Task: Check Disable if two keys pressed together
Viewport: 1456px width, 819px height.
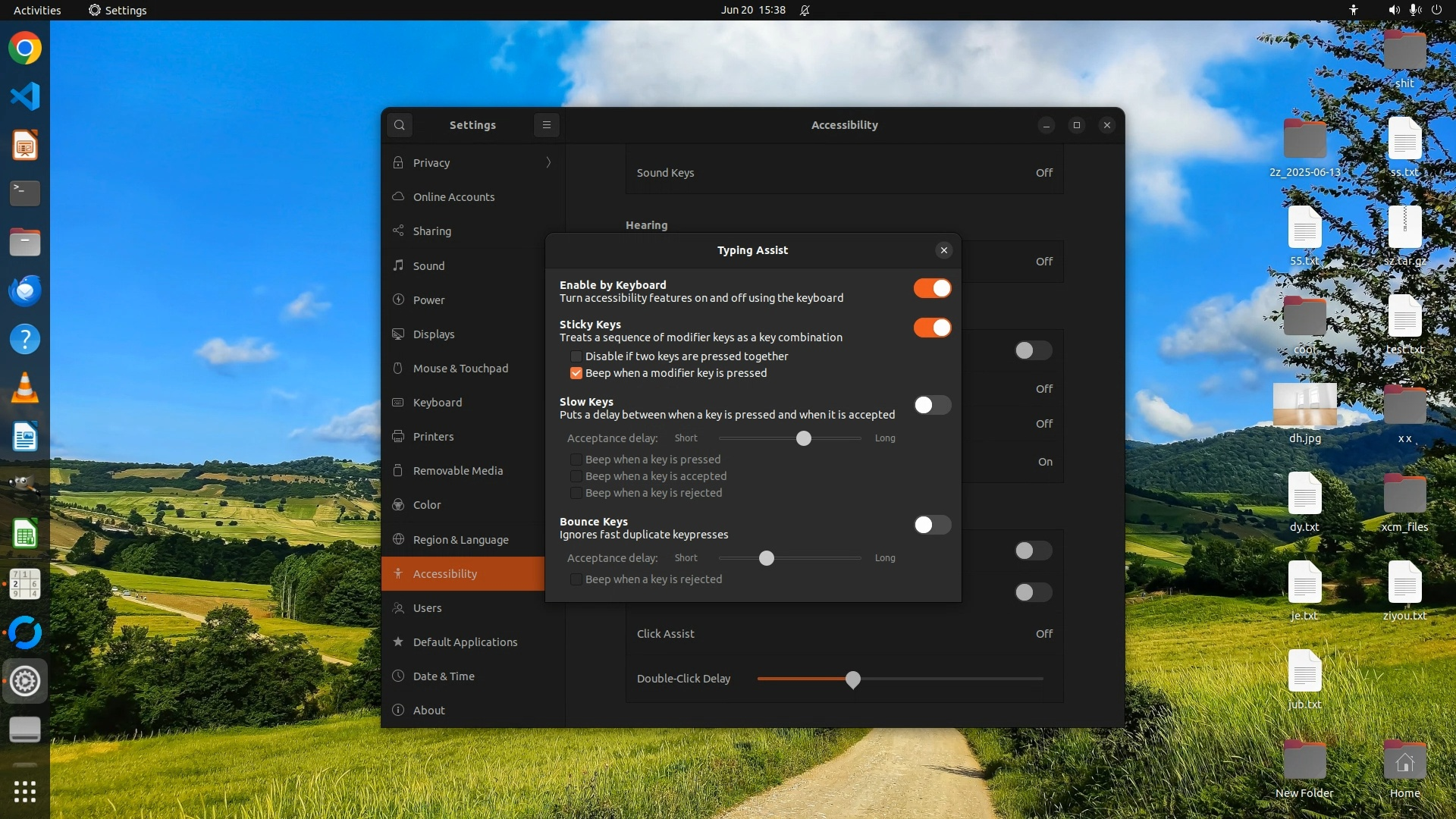Action: pos(576,356)
